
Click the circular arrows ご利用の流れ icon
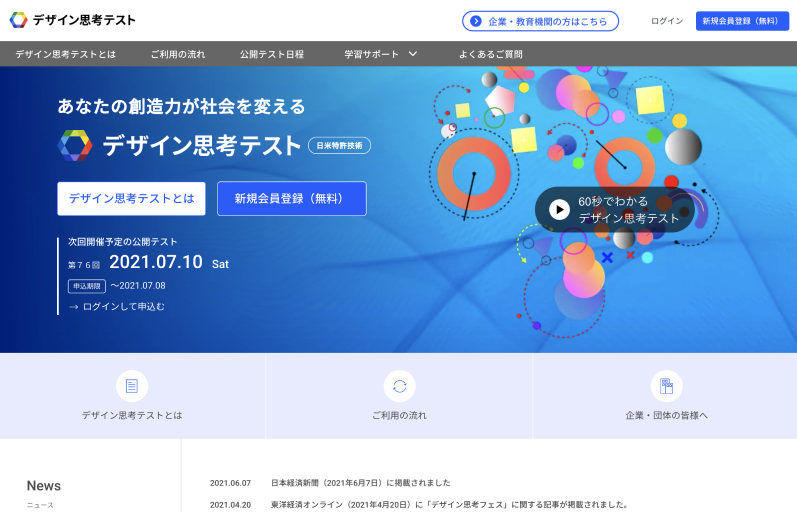click(x=400, y=386)
